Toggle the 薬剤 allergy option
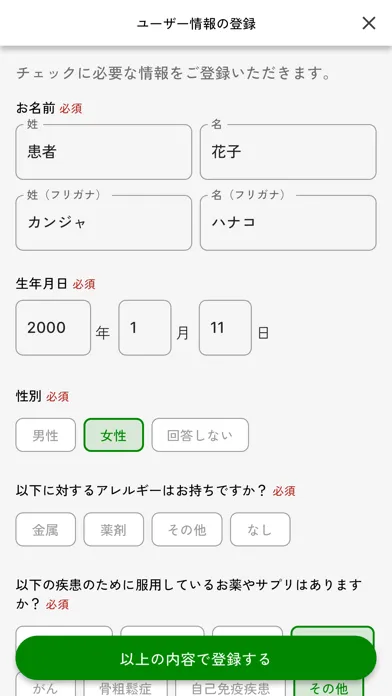The height and width of the screenshot is (696, 392). [x=114, y=530]
